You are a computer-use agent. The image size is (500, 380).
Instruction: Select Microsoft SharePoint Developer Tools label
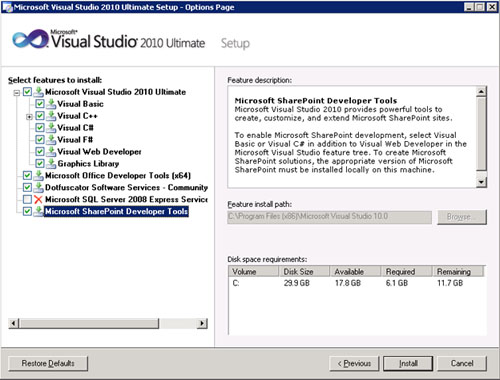(x=116, y=212)
